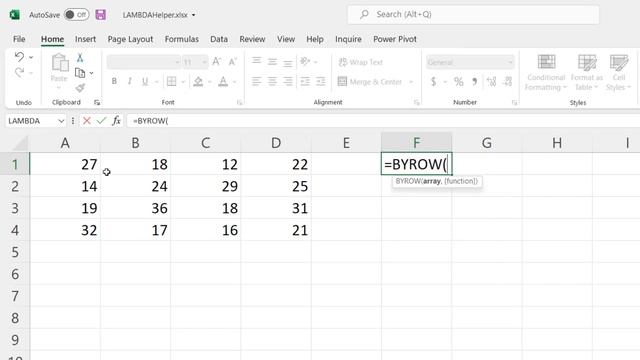Click the Align Right icon
The width and height of the screenshot is (640, 360).
coord(288,82)
